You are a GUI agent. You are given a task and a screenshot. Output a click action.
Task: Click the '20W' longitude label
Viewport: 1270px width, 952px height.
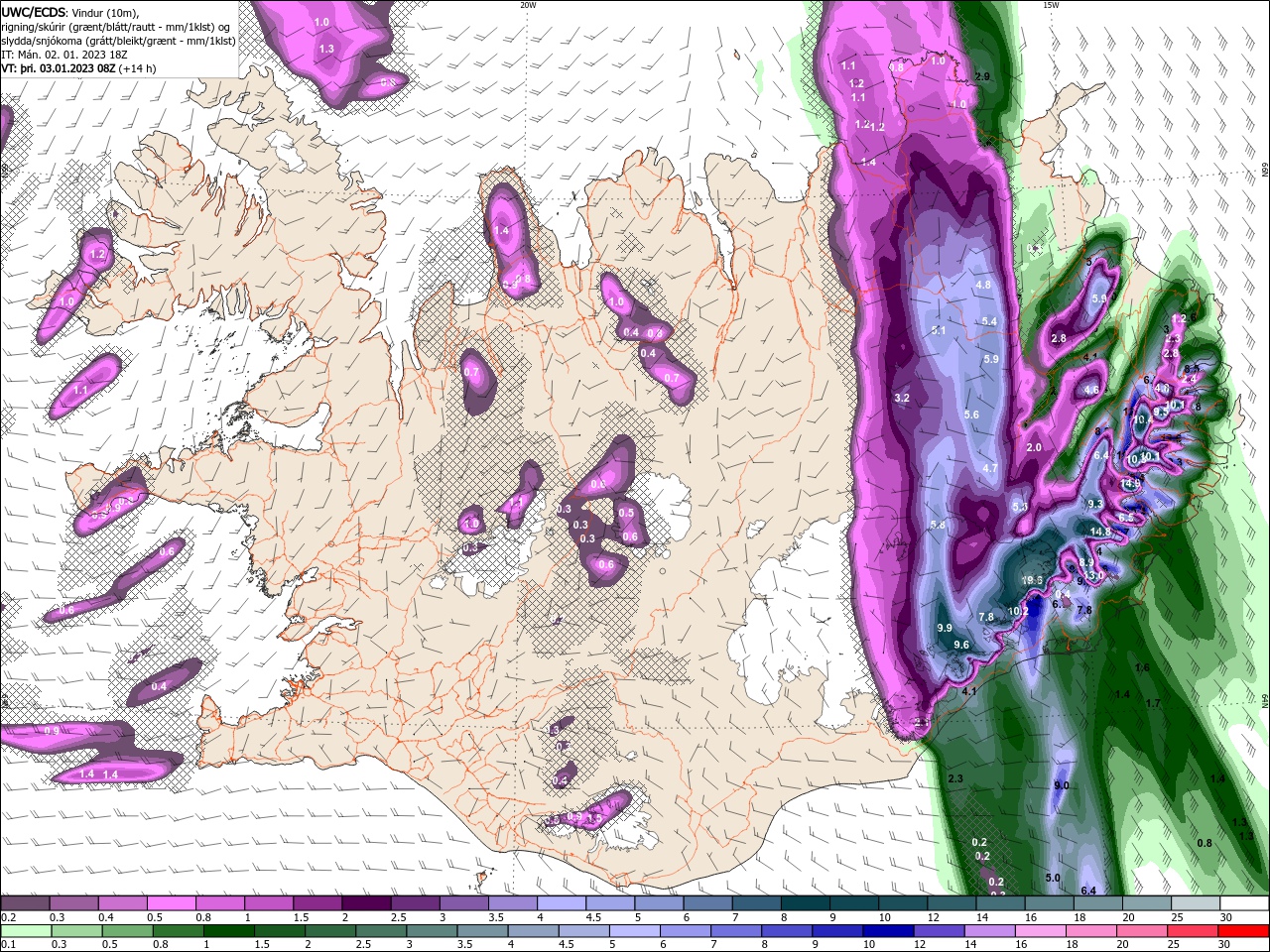click(528, 5)
